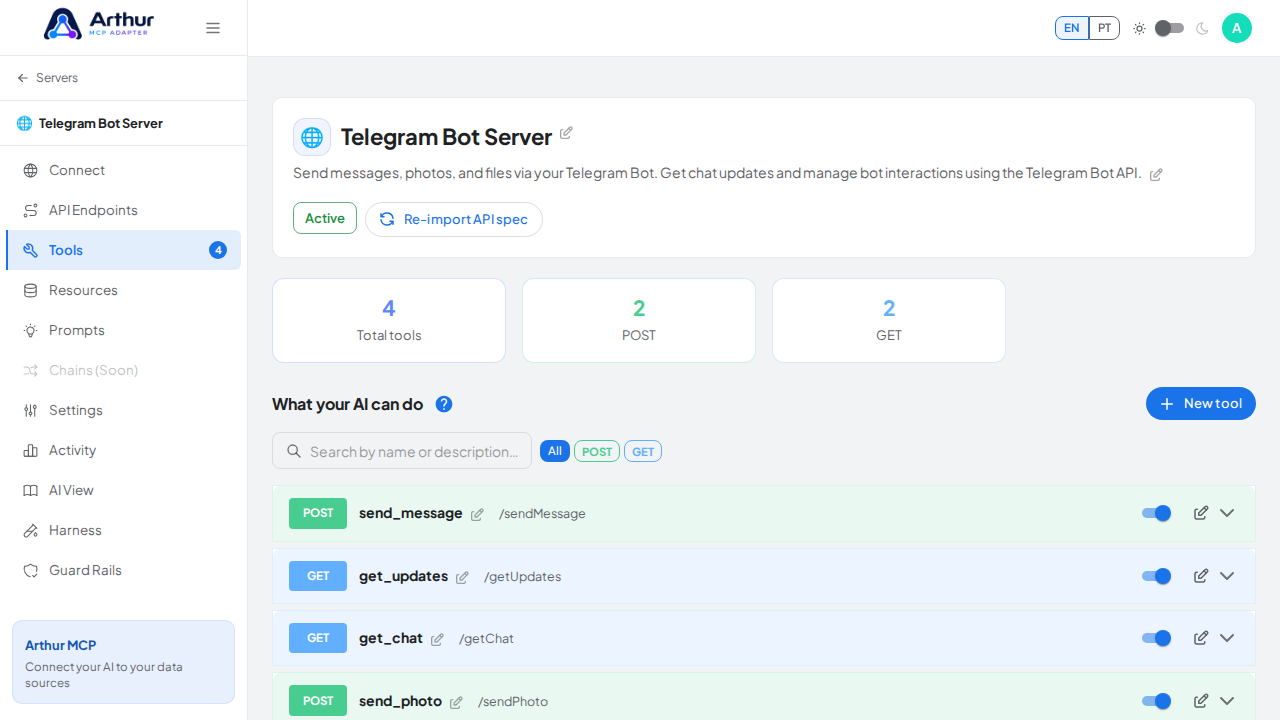Go back using Servers arrow
This screenshot has height=720, width=1280.
click(47, 78)
